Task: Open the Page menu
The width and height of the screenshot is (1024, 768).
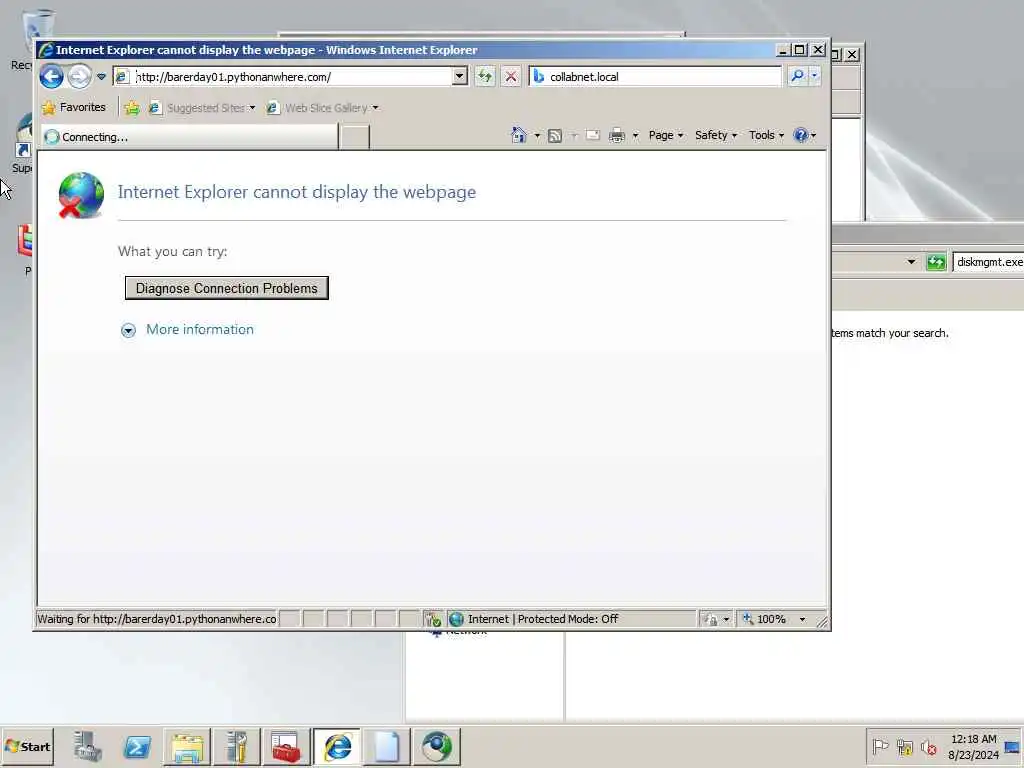Action: coord(665,135)
